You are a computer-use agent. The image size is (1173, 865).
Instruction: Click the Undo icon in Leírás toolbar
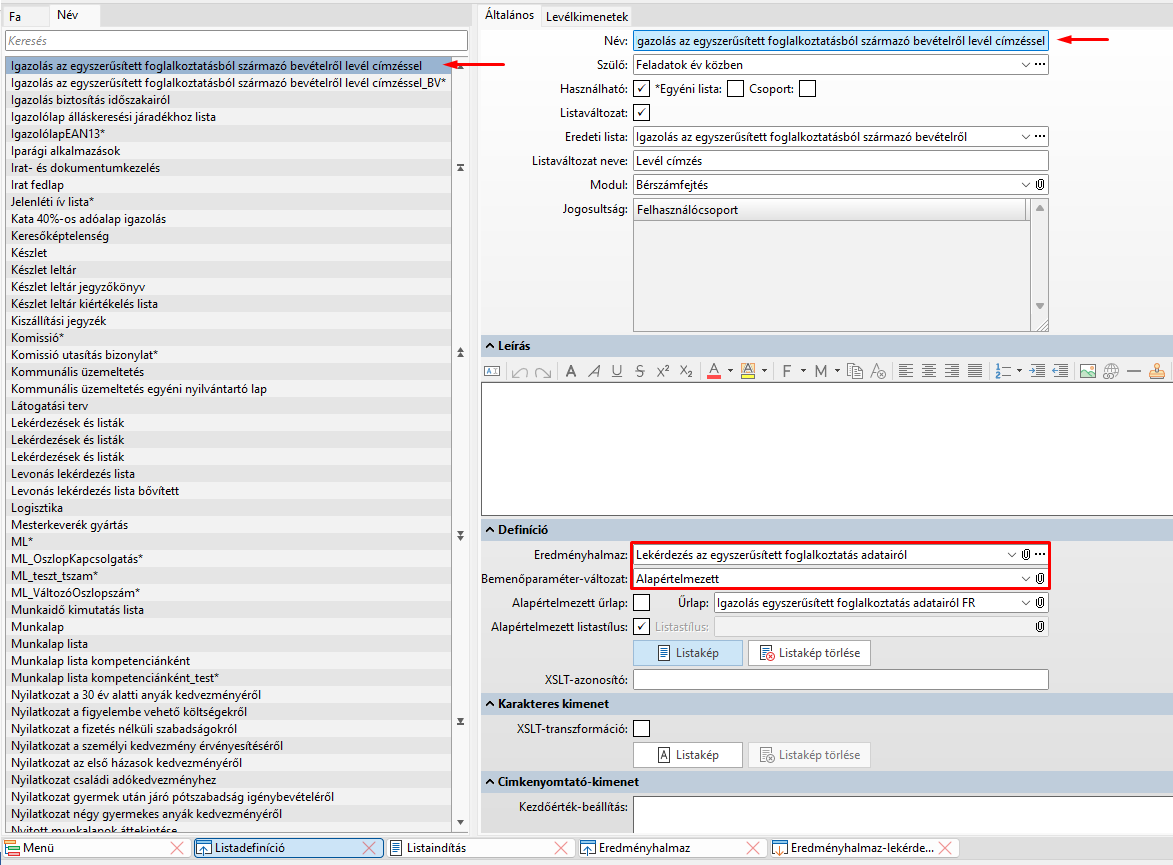[x=519, y=371]
